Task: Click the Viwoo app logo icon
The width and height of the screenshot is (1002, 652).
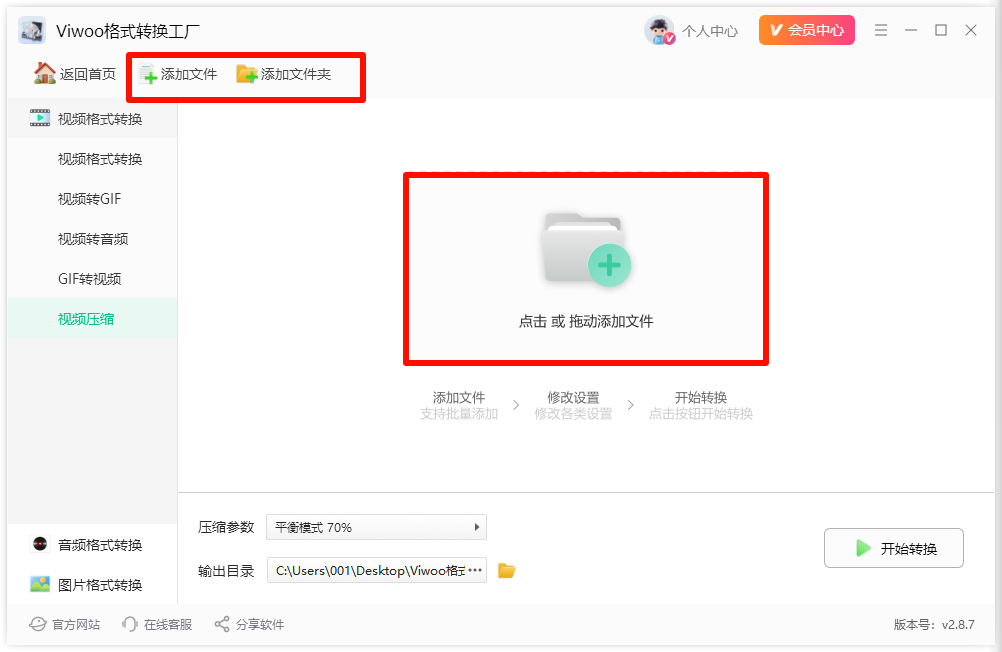Action: [x=32, y=30]
